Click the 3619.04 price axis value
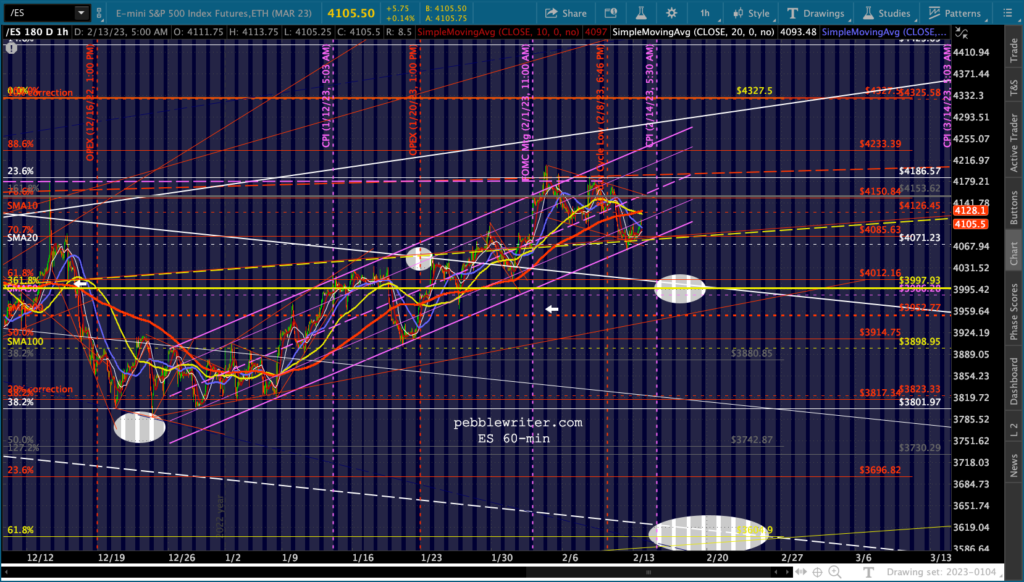 (971, 527)
